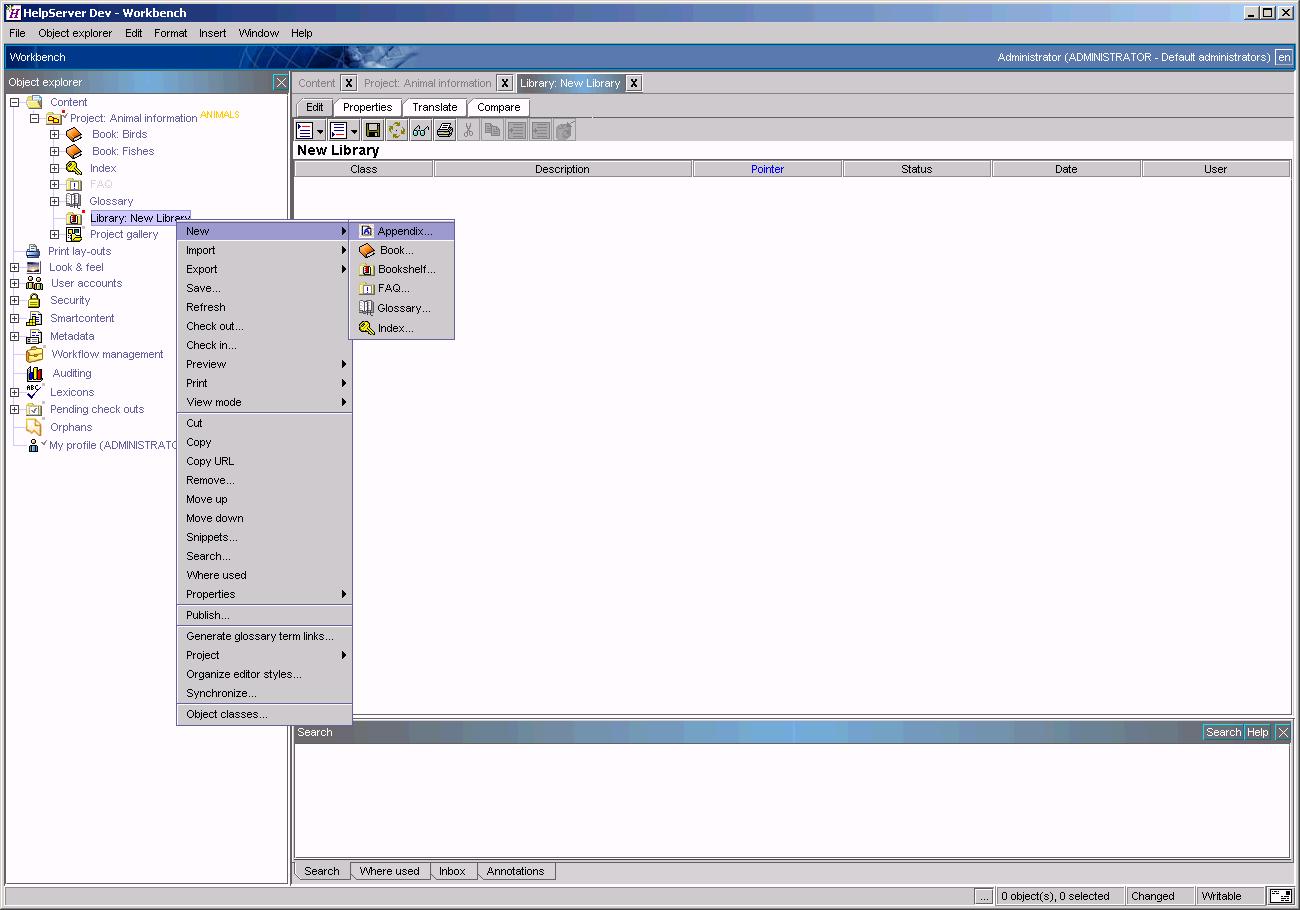Click the Print lay-outs printer icon
Image resolution: width=1300 pixels, height=910 pixels.
(x=33, y=251)
